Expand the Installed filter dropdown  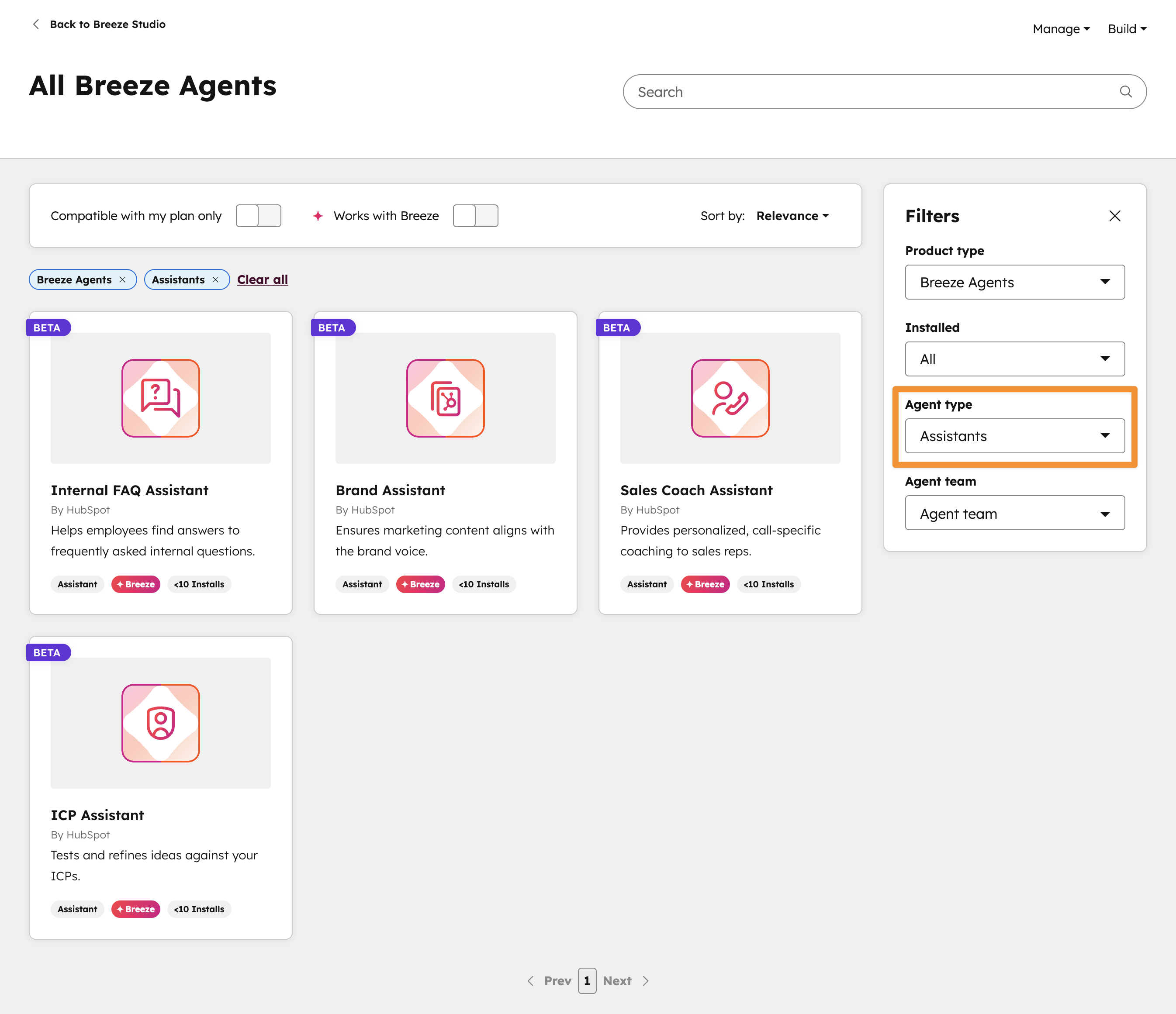click(x=1014, y=359)
